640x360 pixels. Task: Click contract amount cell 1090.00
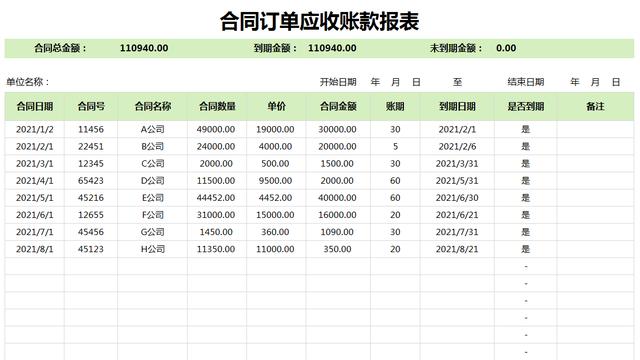(338, 232)
